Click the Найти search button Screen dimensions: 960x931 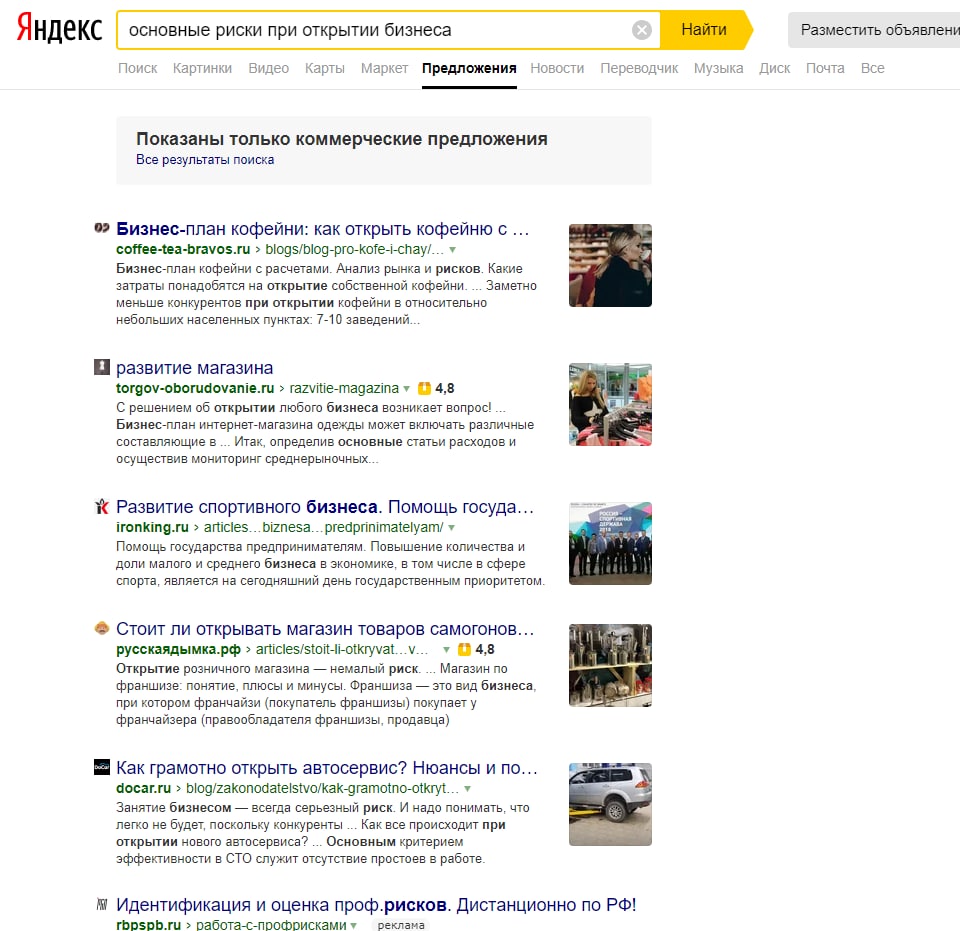coord(704,29)
